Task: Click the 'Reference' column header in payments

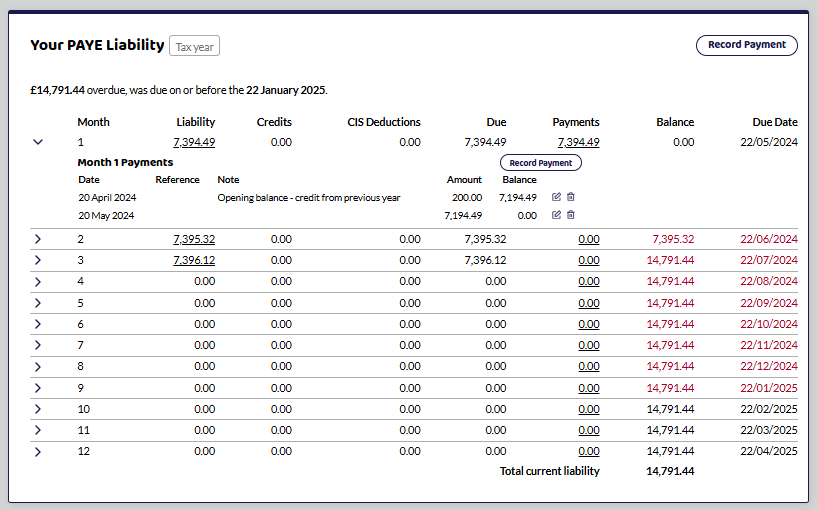Action: point(177,179)
